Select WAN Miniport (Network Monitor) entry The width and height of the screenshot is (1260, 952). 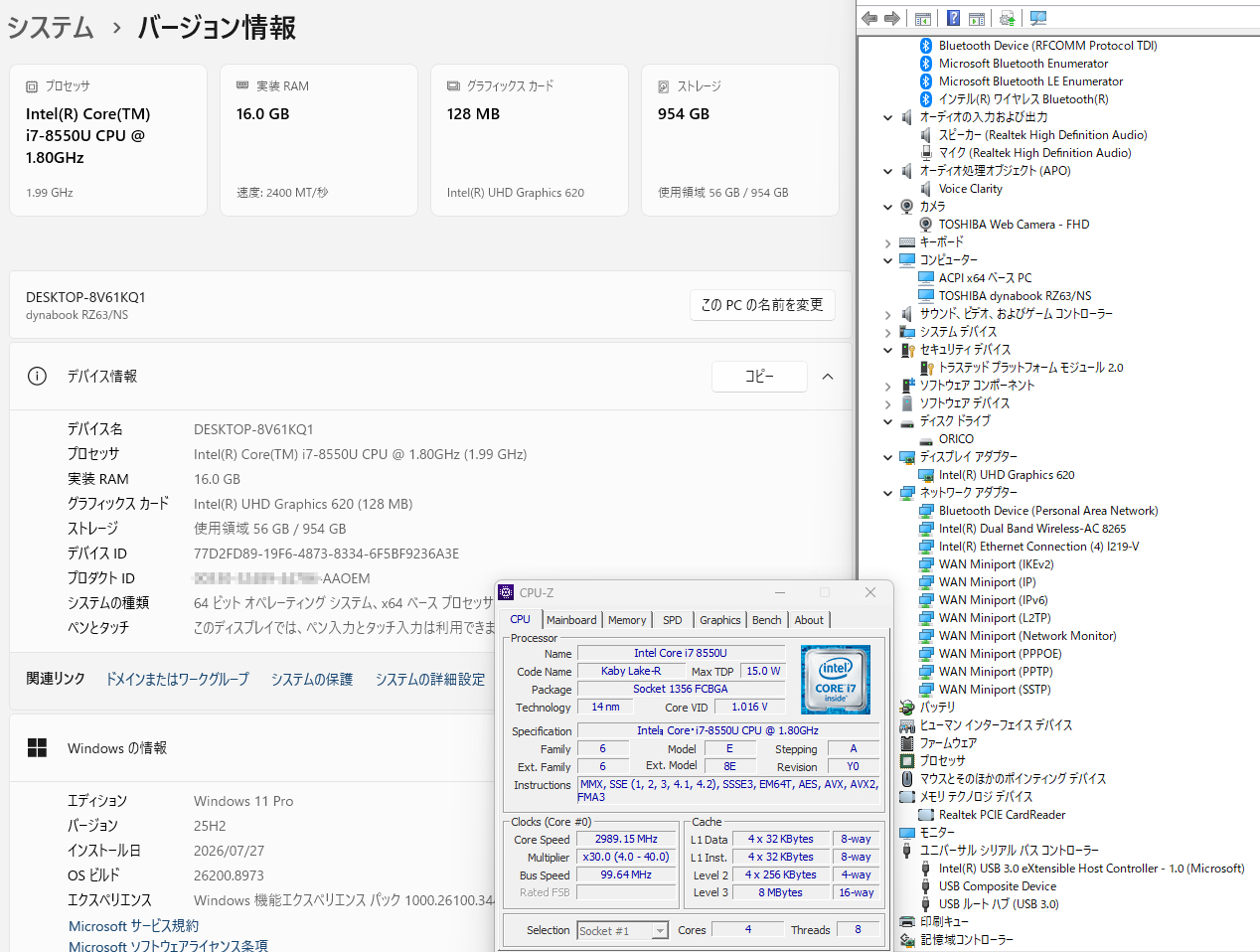tap(1027, 636)
